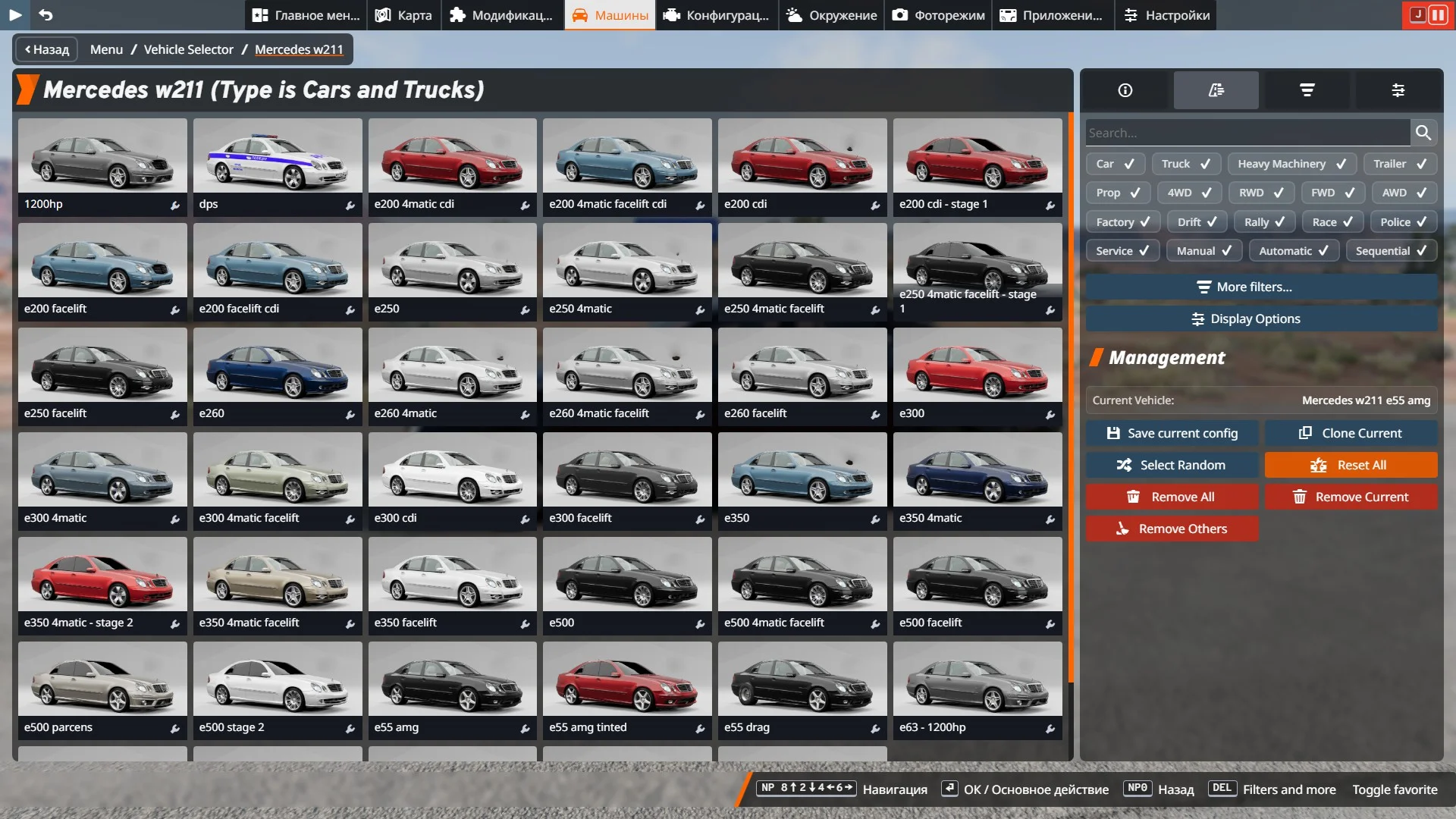The width and height of the screenshot is (1456, 819).
Task: Toggle the RWD filter
Action: pos(1261,193)
